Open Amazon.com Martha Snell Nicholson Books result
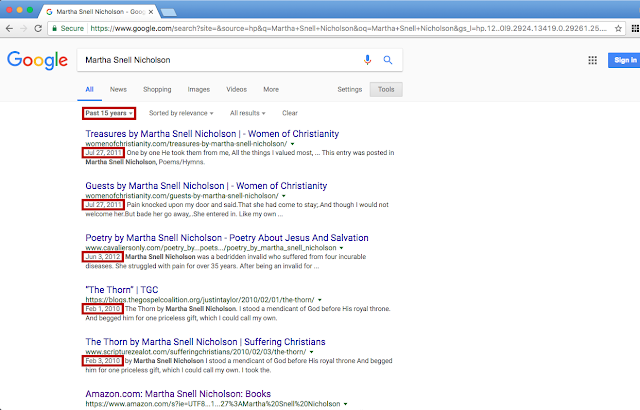The width and height of the screenshot is (640, 410). point(178,394)
